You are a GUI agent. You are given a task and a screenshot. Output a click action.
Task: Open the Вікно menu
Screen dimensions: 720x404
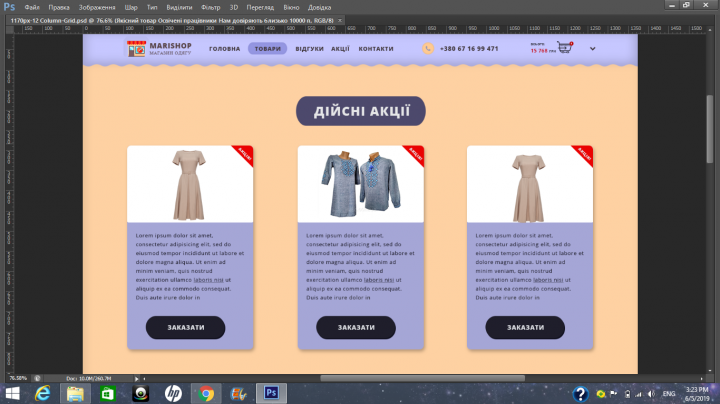tap(291, 7)
